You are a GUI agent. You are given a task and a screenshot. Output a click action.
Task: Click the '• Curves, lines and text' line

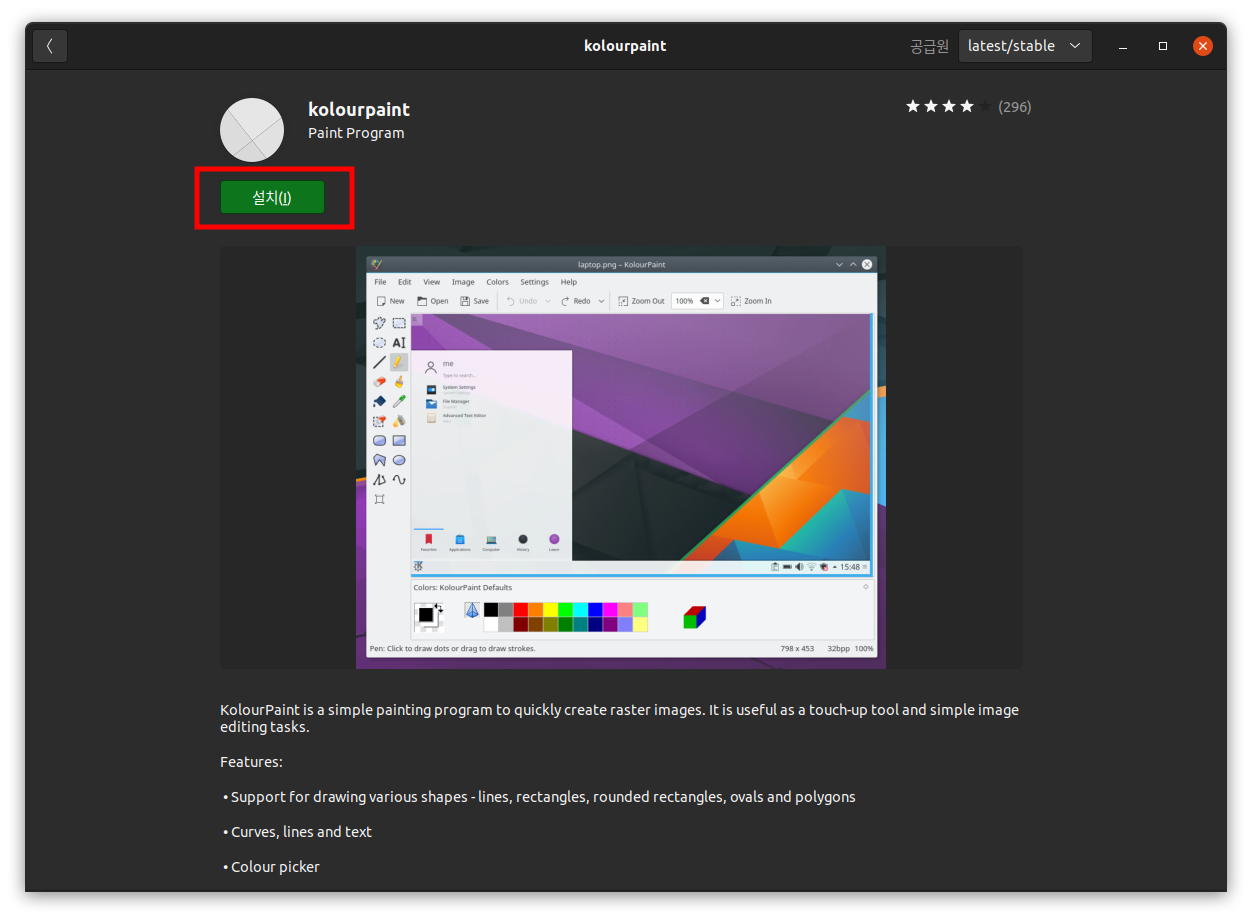(297, 832)
